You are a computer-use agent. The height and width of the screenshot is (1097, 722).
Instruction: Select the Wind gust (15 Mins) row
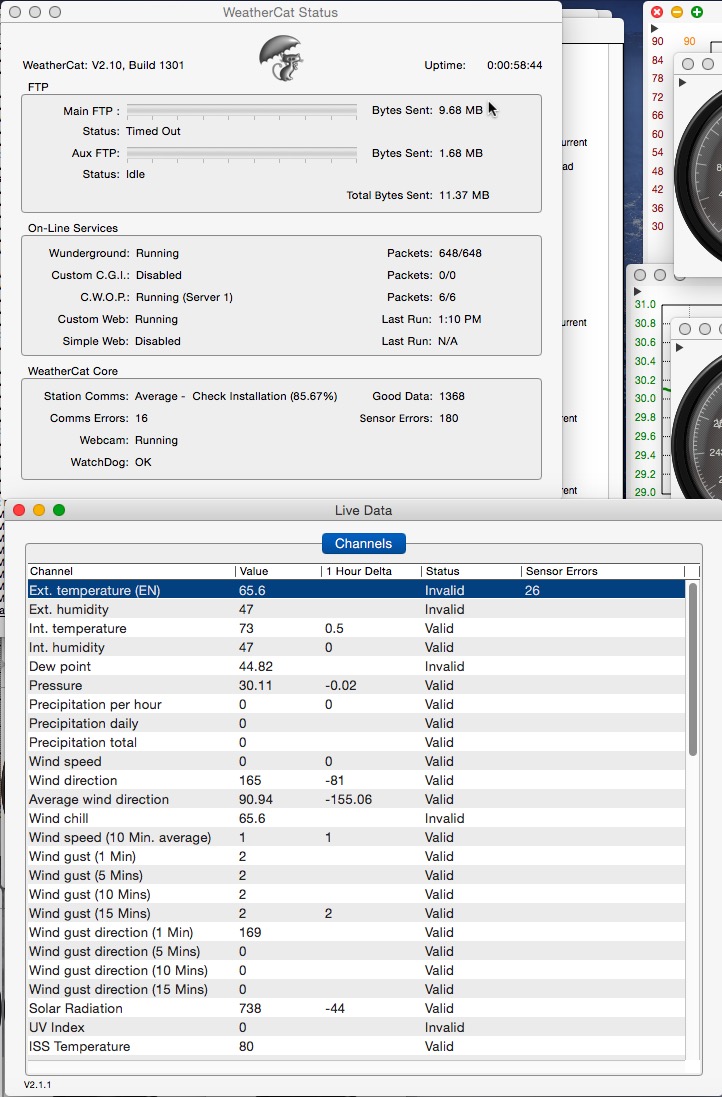point(356,913)
